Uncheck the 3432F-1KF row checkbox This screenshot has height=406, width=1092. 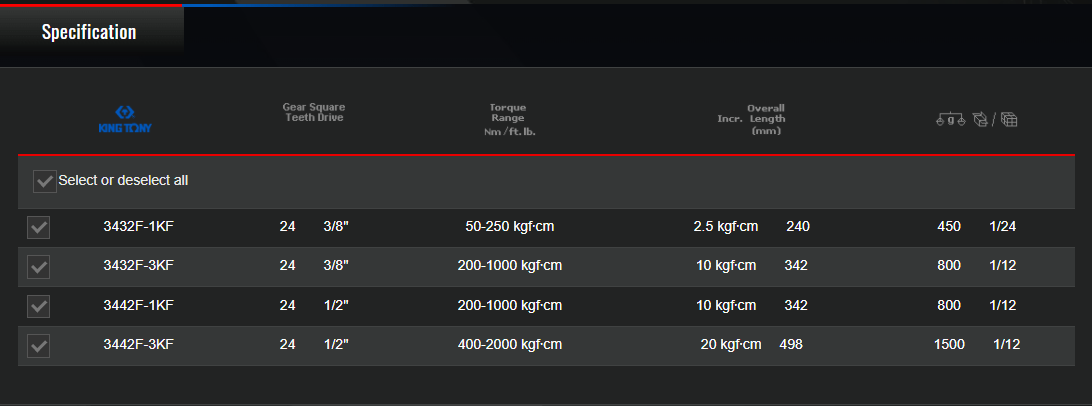(x=38, y=228)
